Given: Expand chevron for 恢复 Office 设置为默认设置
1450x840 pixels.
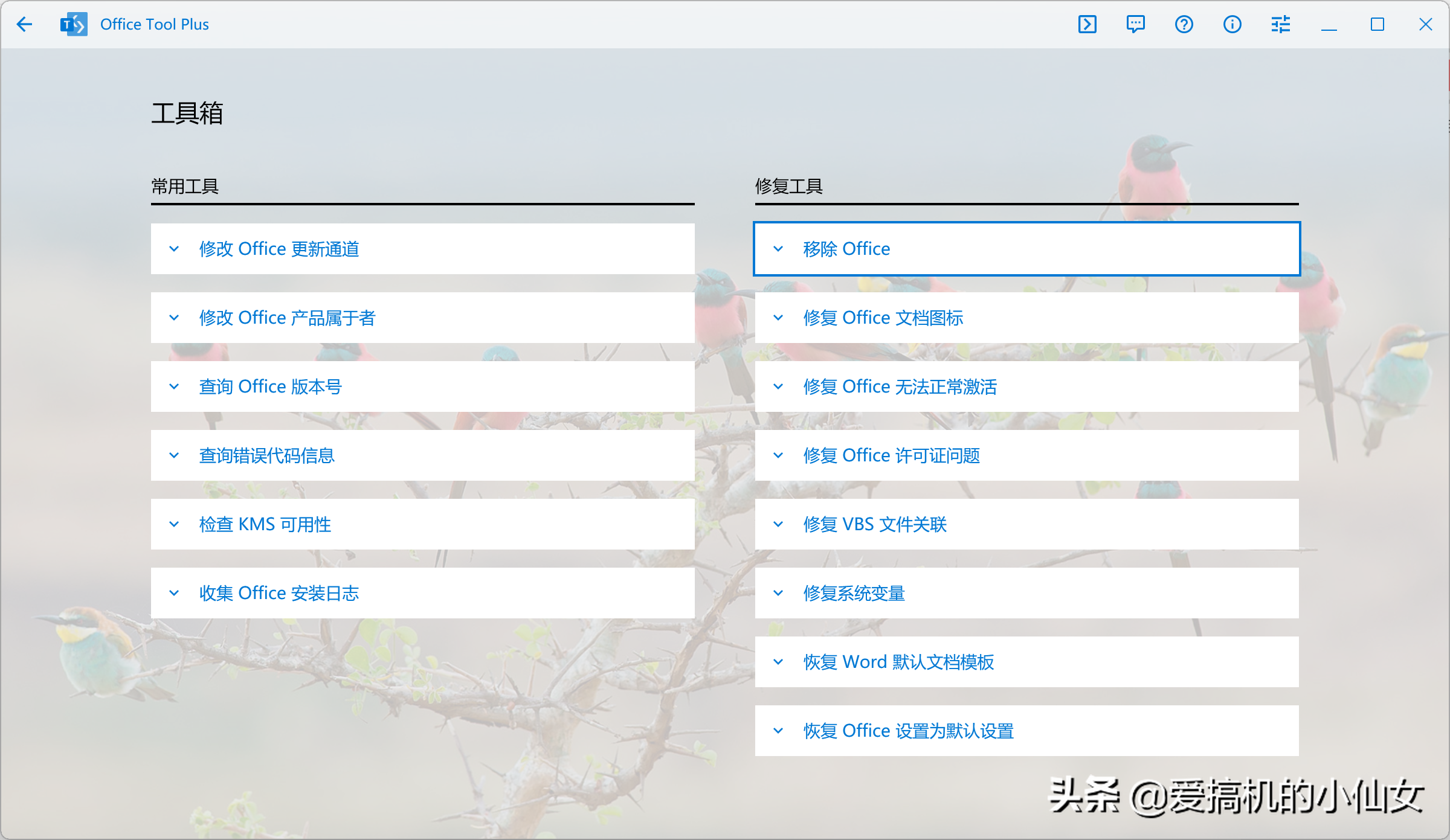Looking at the screenshot, I should 778,731.
